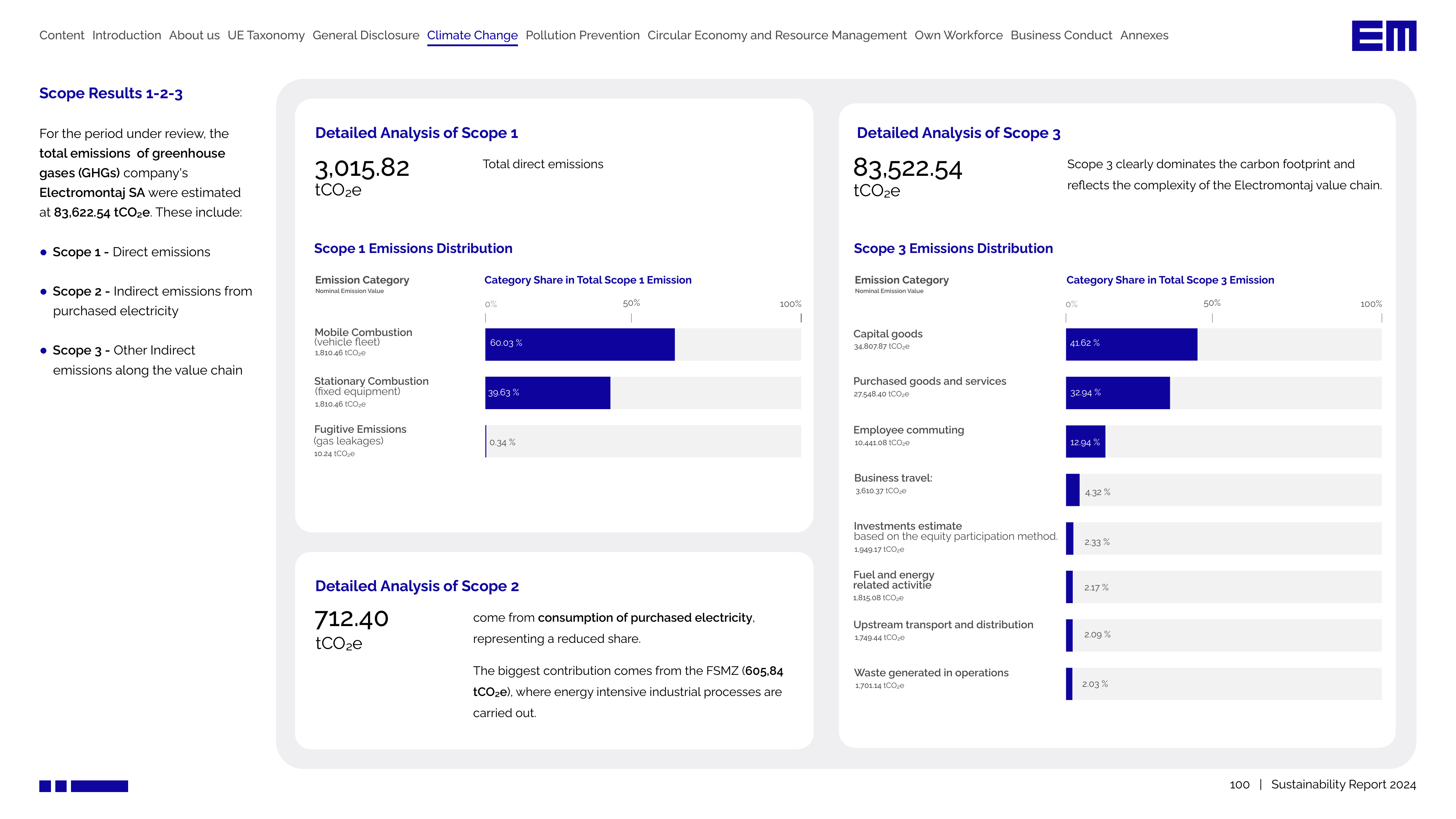Click 'Detailed Analysis of Scope 1' heading

pyautogui.click(x=416, y=133)
